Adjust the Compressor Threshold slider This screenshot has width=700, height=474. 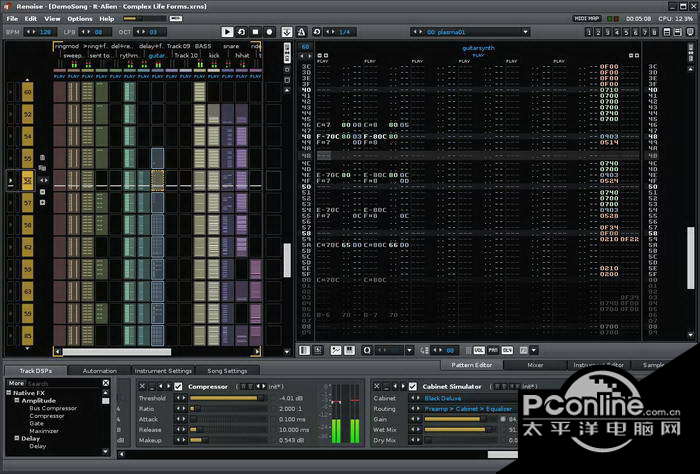tap(228, 398)
